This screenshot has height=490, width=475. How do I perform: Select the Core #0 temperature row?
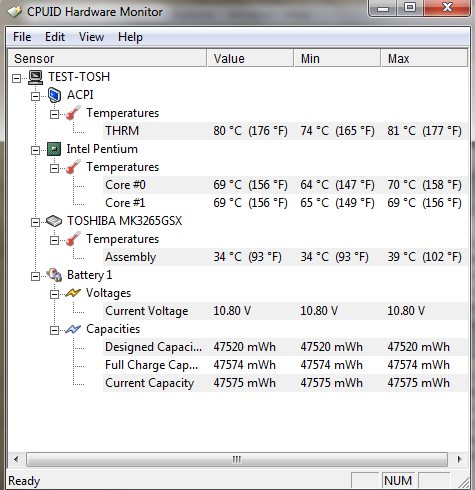coord(285,185)
